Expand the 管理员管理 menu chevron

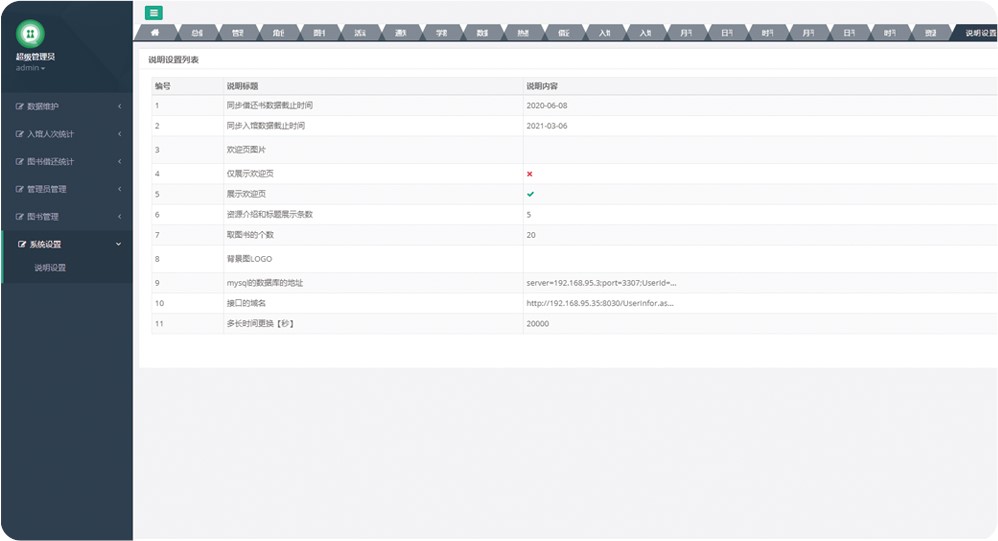119,189
